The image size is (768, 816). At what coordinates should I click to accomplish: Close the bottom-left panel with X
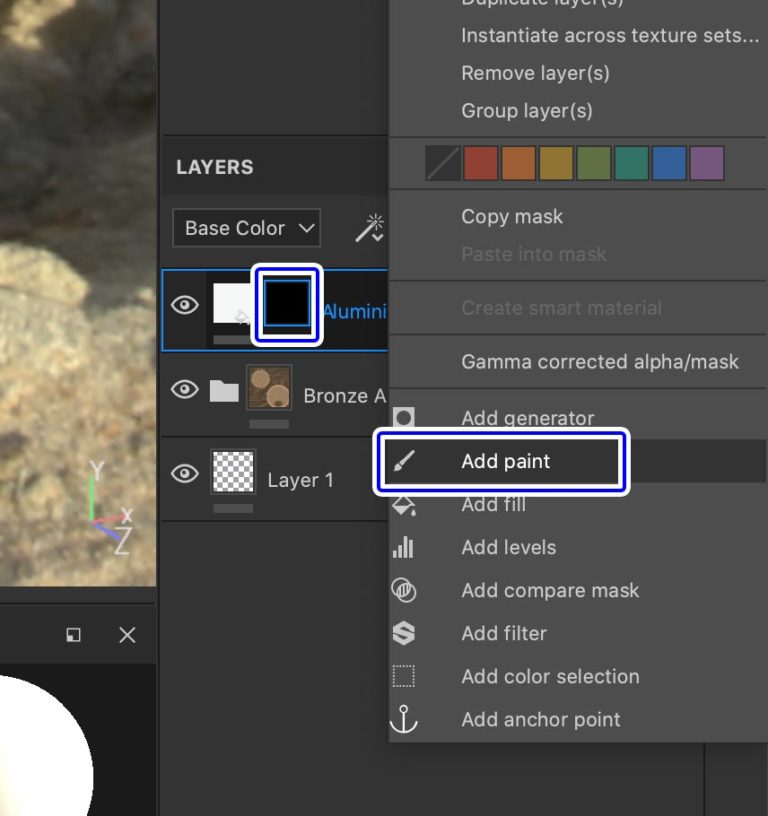(x=127, y=635)
